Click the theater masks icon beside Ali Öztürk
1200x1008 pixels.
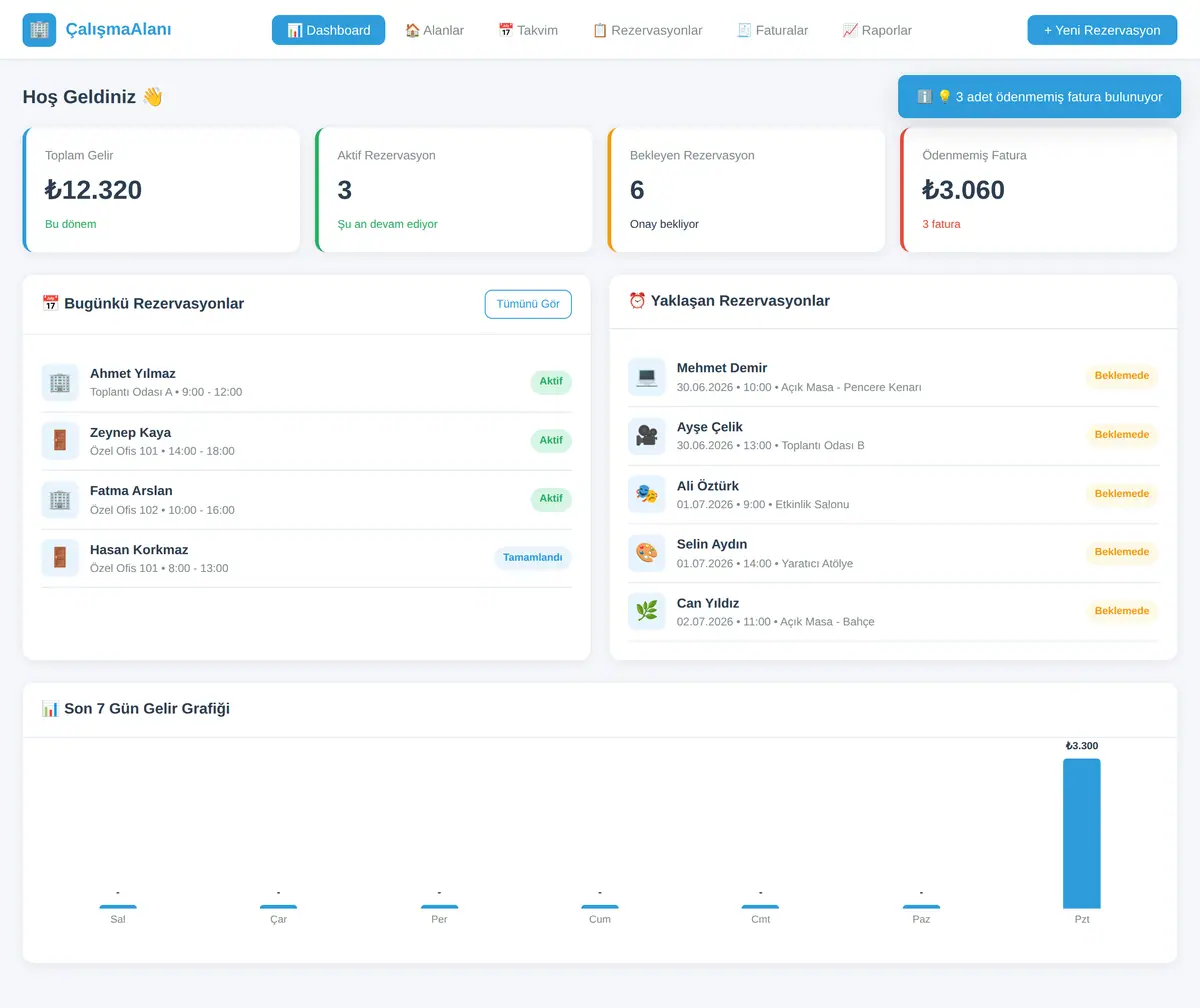tap(647, 494)
